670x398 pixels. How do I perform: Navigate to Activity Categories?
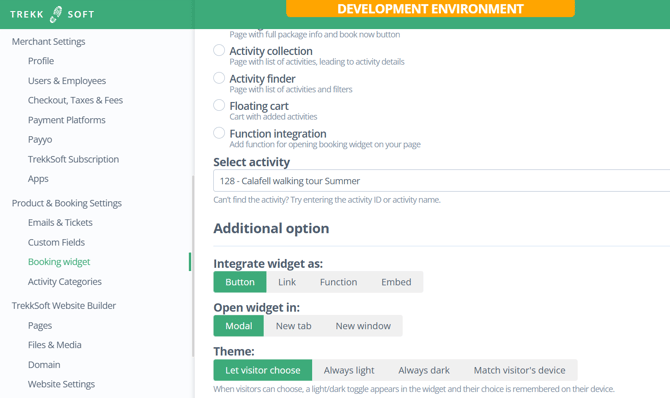click(x=65, y=282)
